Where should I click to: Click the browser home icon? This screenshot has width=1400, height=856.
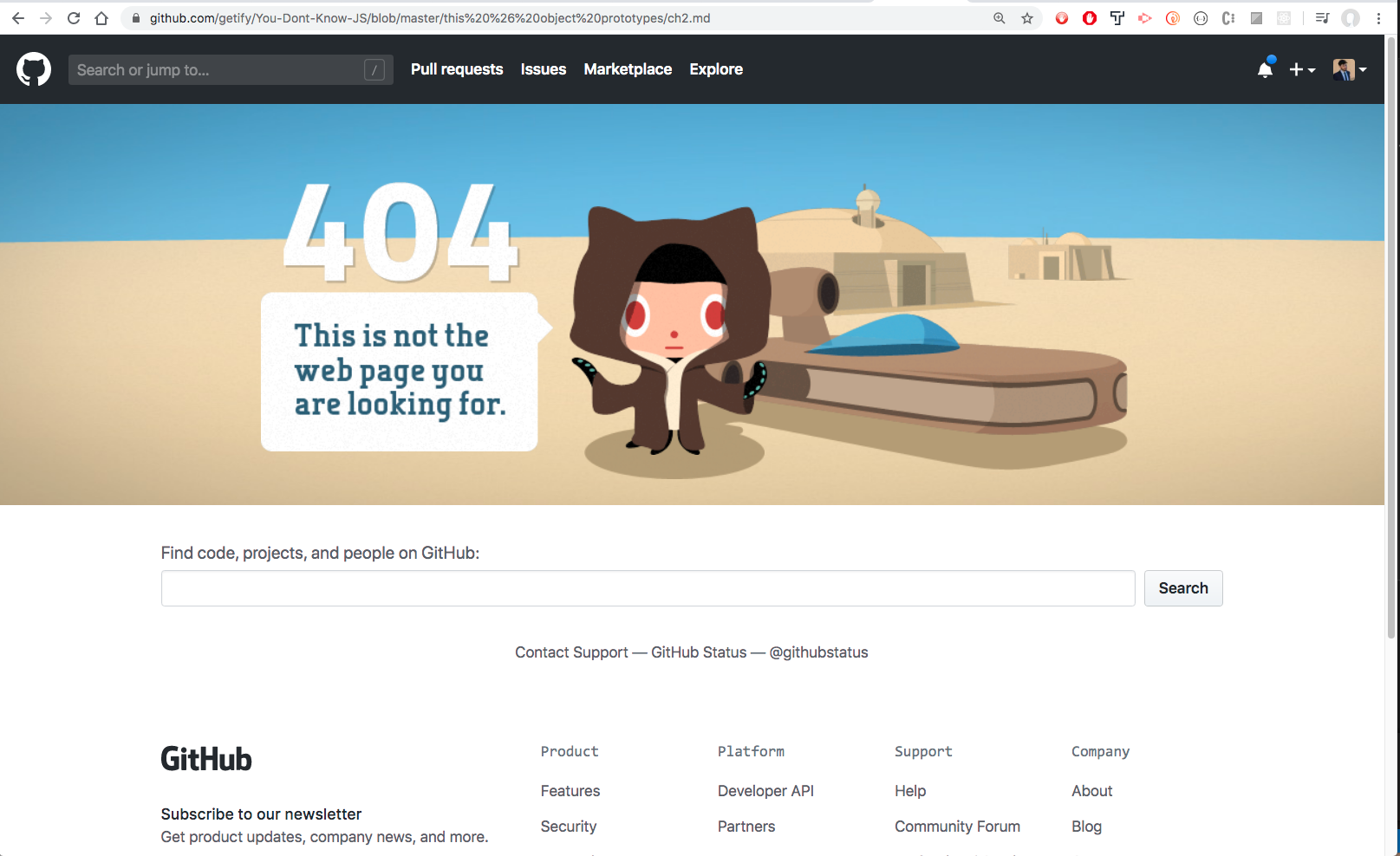(101, 18)
